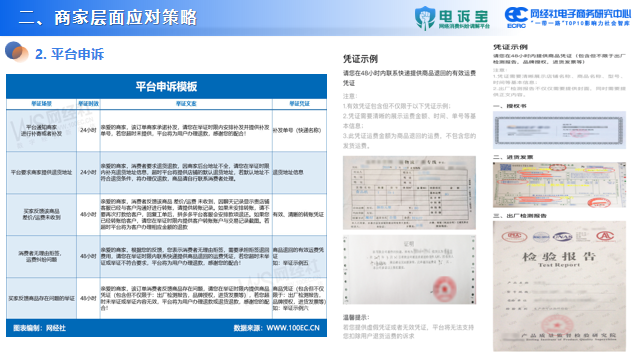The width and height of the screenshot is (640, 360).
Task: Click the 温馨提示 notice heading
Action: (356, 317)
